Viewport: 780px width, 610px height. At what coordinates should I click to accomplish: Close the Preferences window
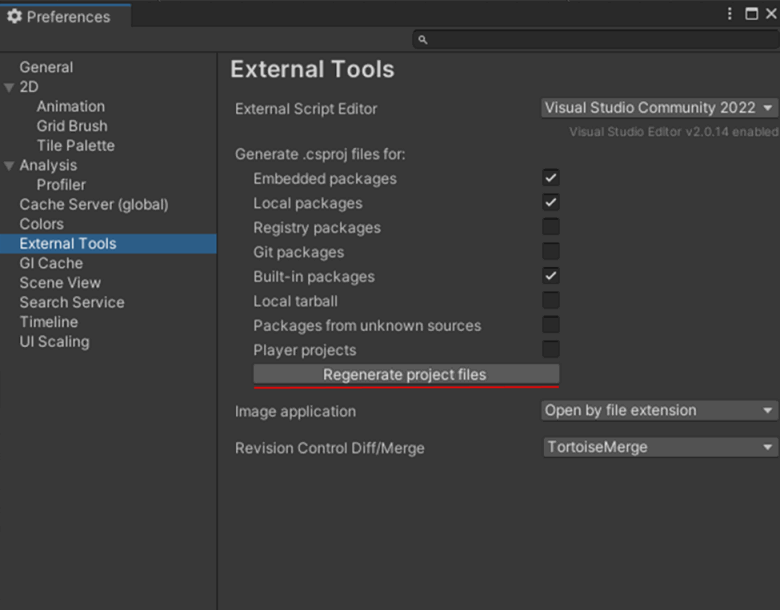tap(770, 14)
